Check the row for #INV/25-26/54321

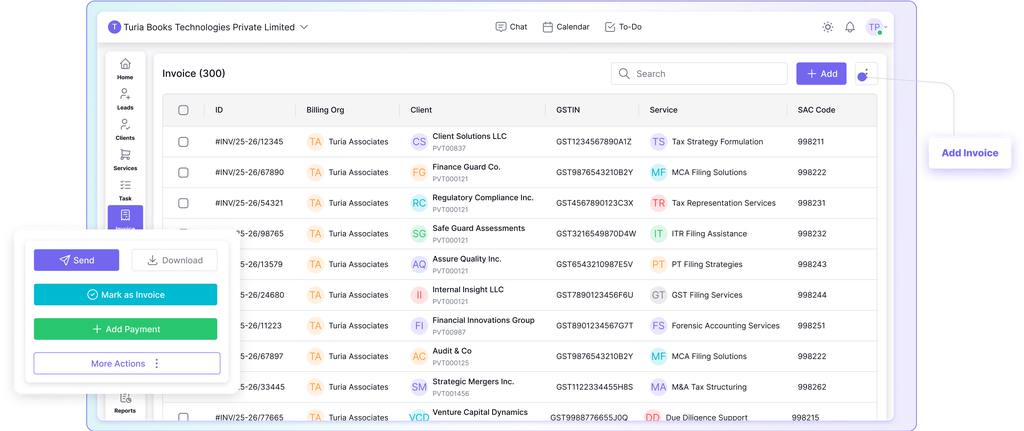click(184, 203)
